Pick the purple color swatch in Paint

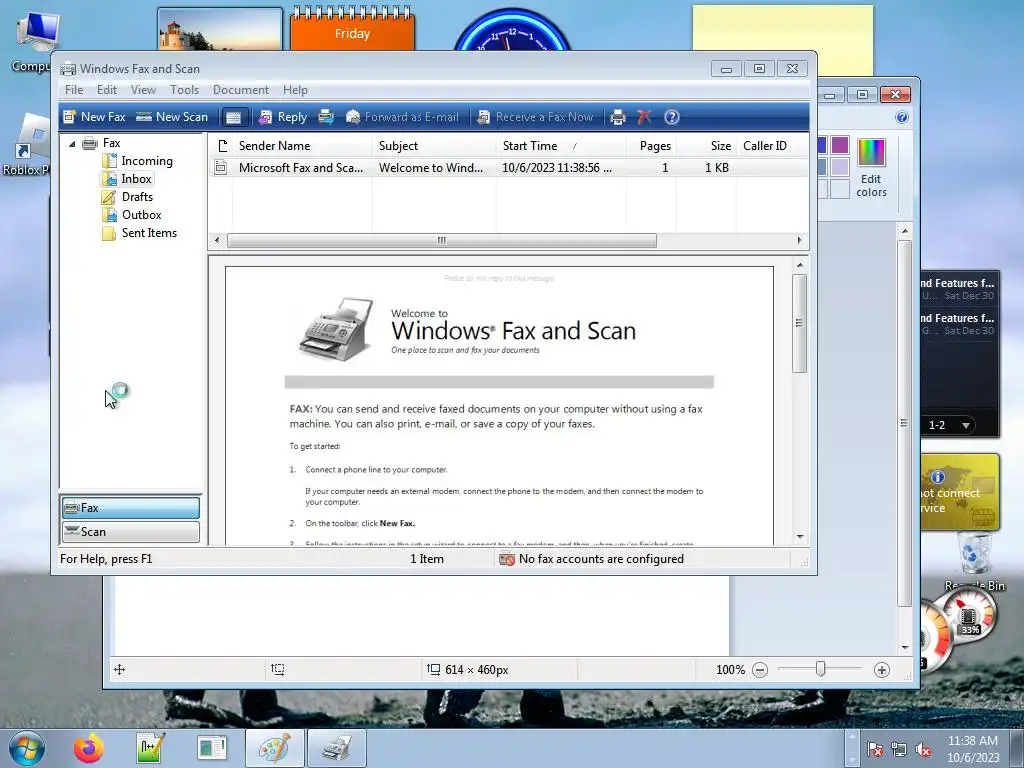(840, 145)
